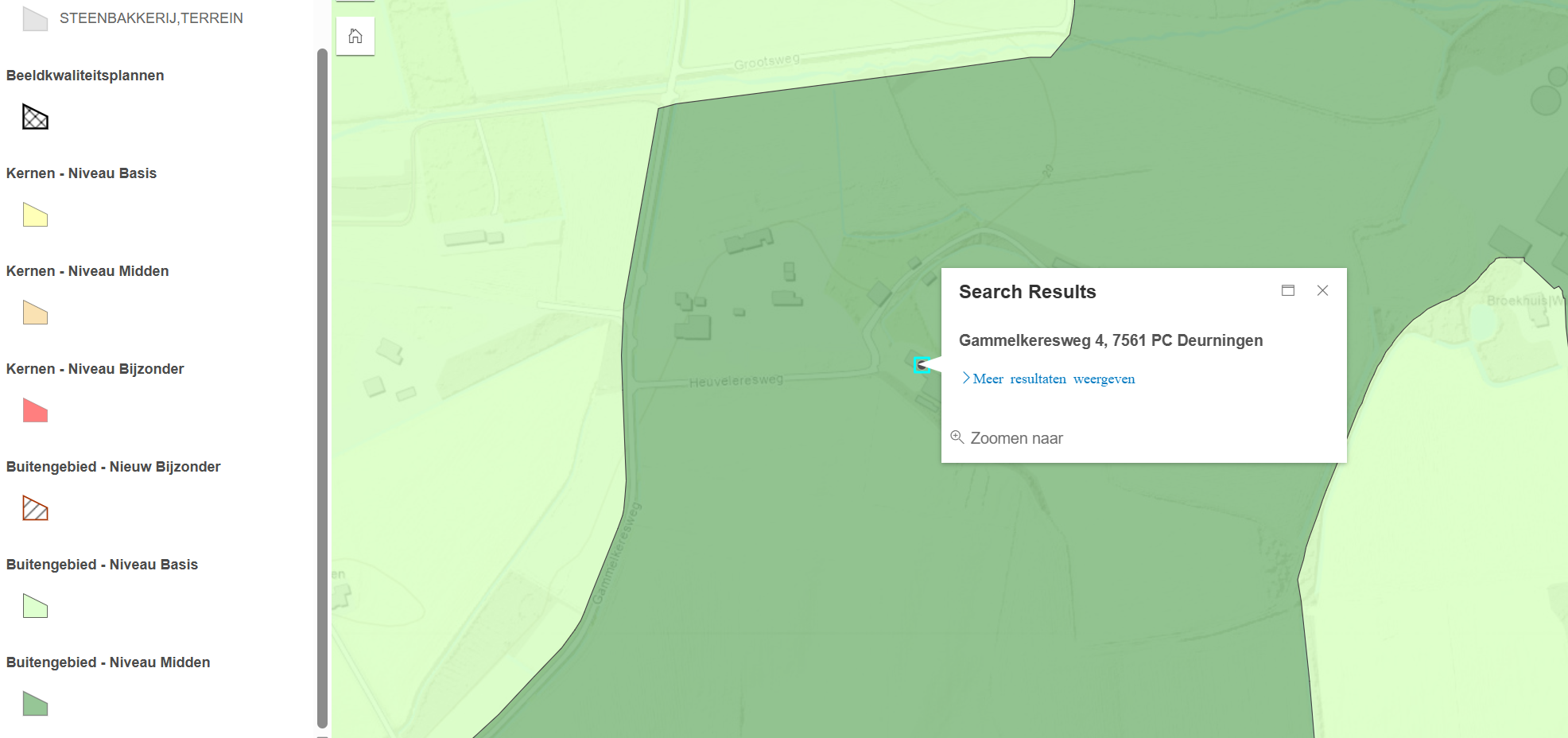Viewport: 1568px width, 738px height.
Task: Click the Buitengebied - Nieuw Bijzonder hatched swatch
Action: pyautogui.click(x=36, y=508)
